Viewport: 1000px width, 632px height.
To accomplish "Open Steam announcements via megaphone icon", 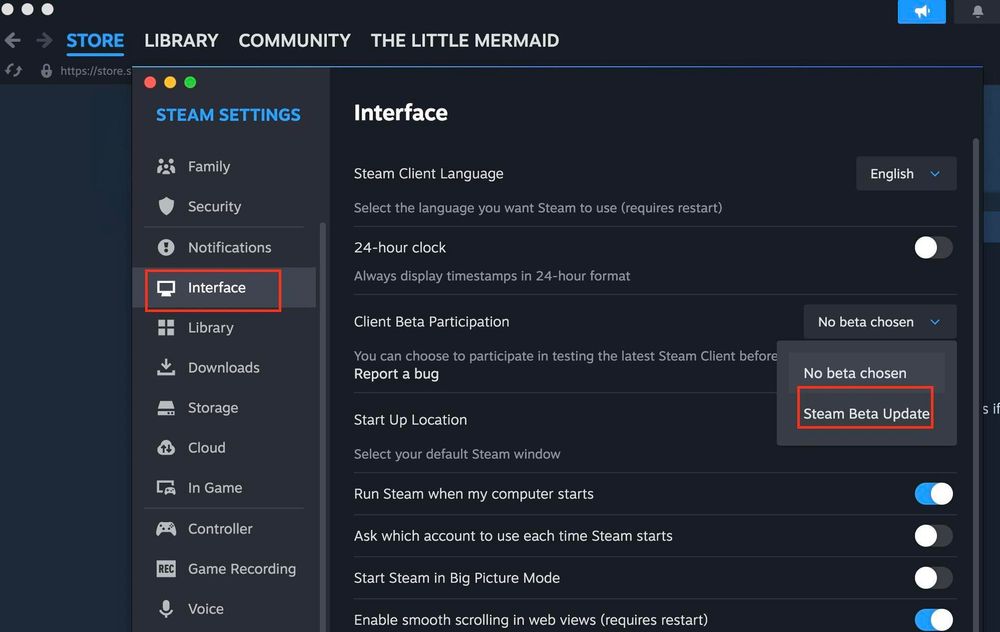I will pyautogui.click(x=921, y=11).
